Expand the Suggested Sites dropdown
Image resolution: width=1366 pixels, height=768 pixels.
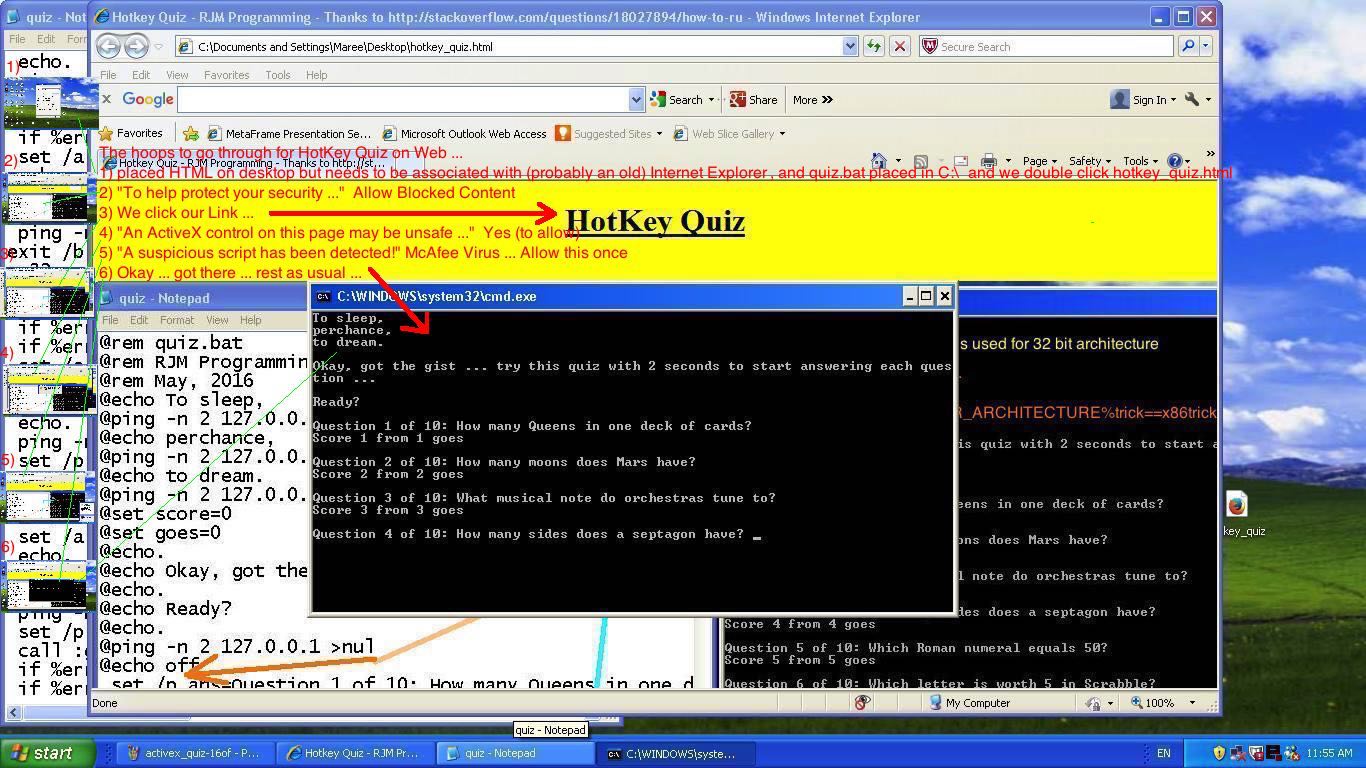click(659, 133)
